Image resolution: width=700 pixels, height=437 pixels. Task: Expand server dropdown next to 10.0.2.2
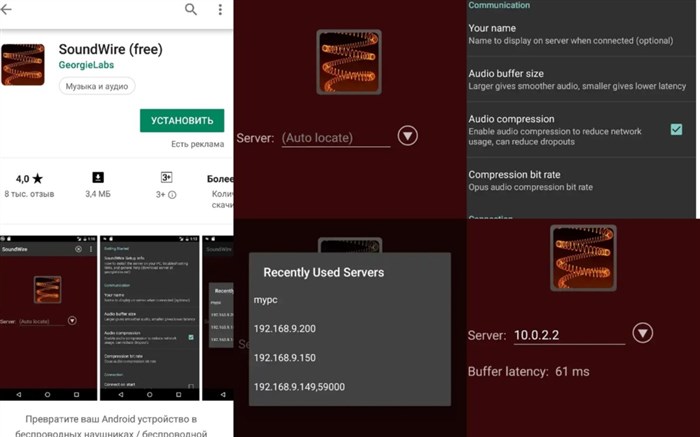pos(642,333)
